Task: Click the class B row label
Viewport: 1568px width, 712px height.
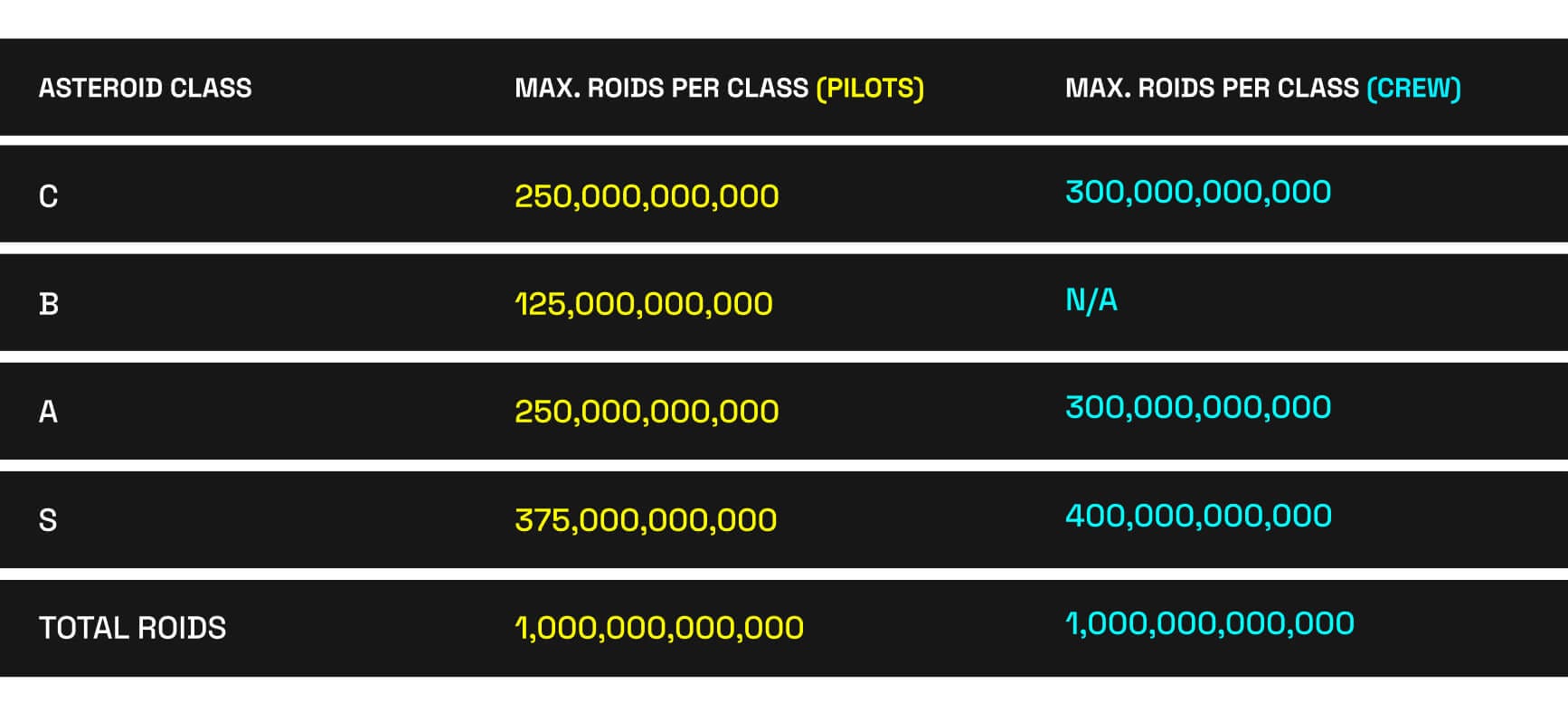Action: point(49,303)
